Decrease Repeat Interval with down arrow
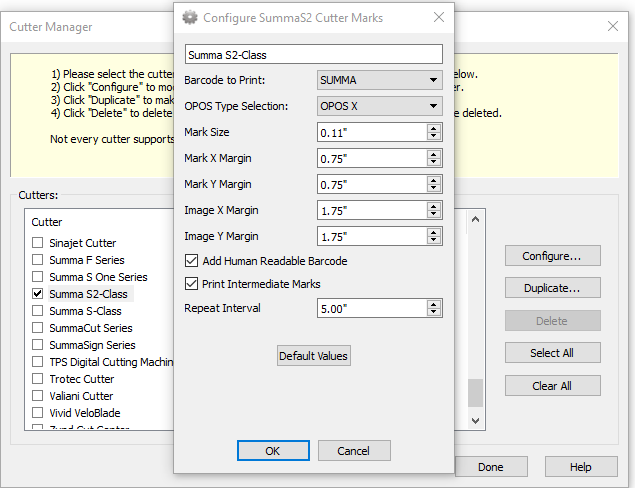 pos(434,312)
